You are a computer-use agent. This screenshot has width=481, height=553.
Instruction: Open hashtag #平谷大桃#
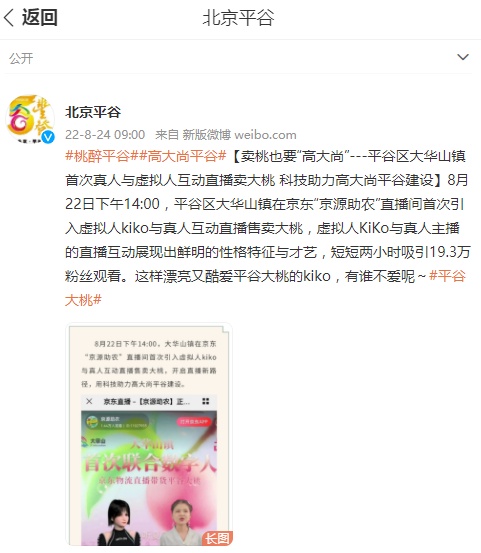tap(265, 288)
